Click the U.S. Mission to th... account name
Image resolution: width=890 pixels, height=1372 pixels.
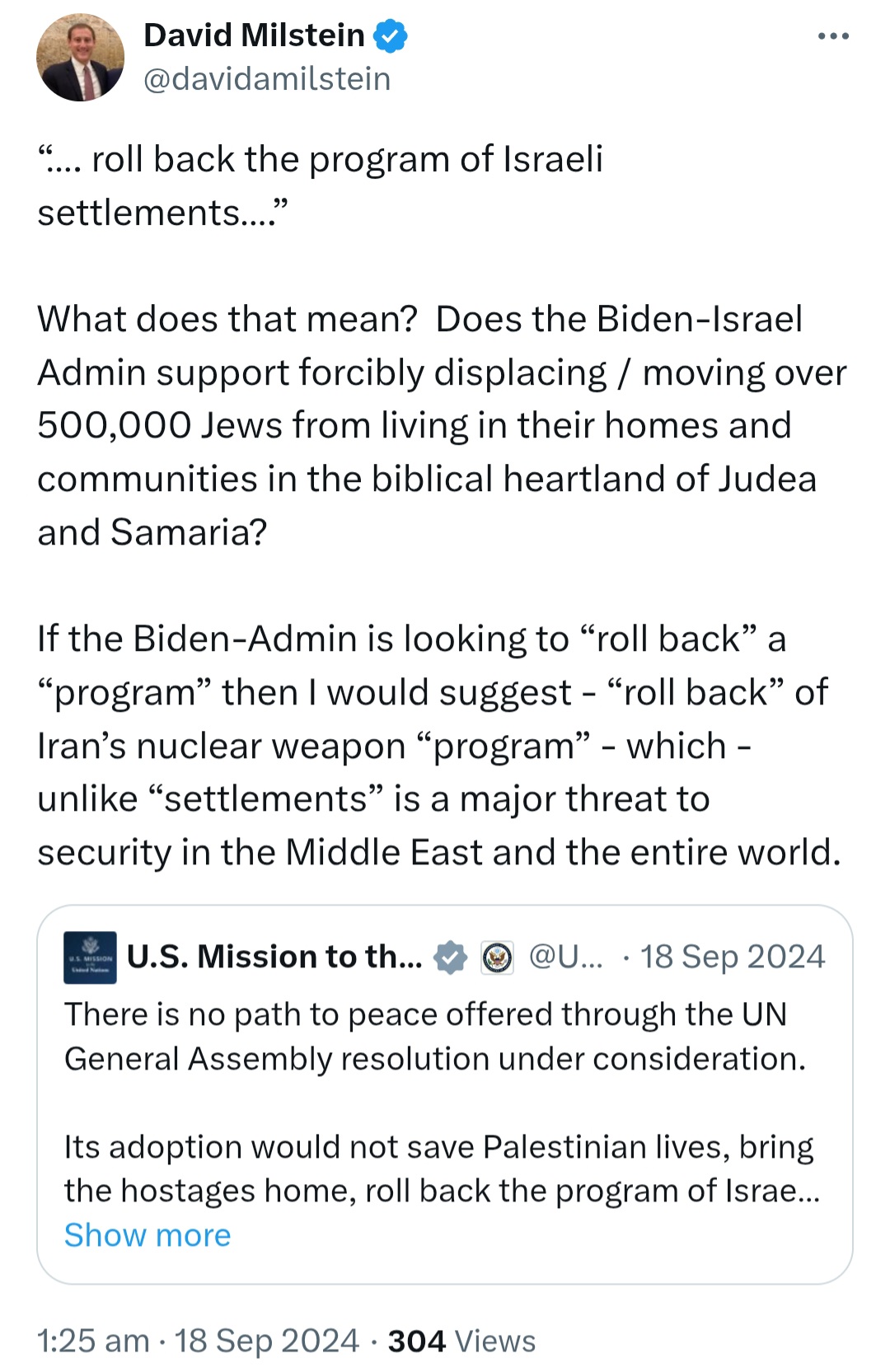tap(274, 957)
